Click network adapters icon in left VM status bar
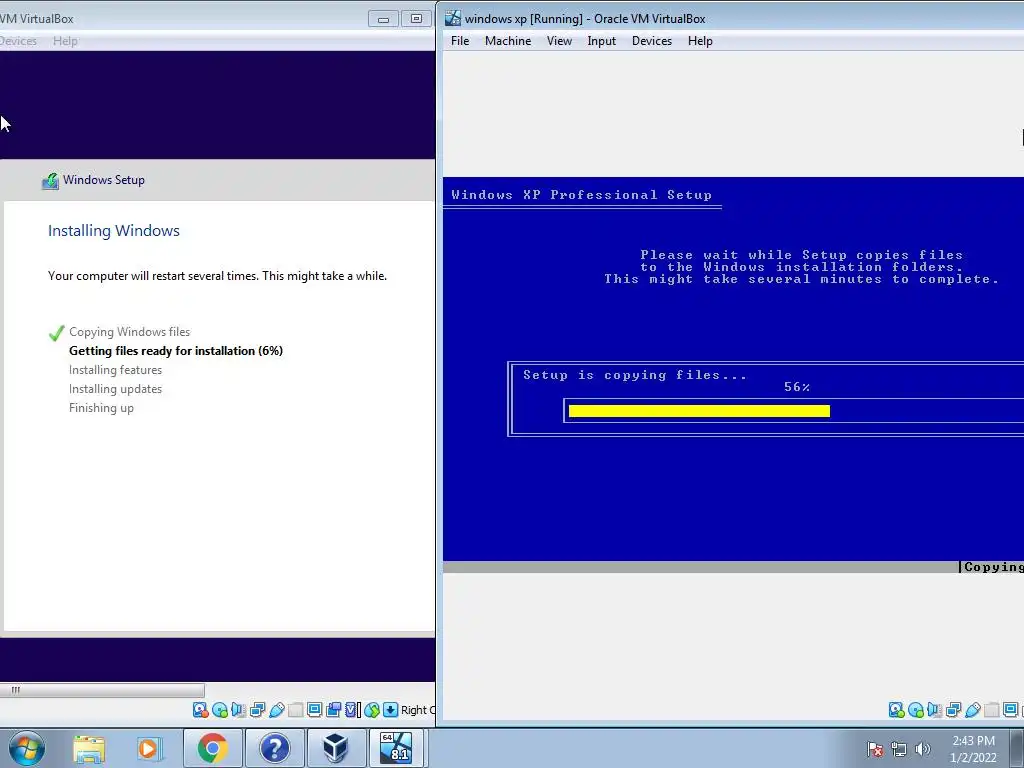Image resolution: width=1024 pixels, height=768 pixels. (257, 710)
